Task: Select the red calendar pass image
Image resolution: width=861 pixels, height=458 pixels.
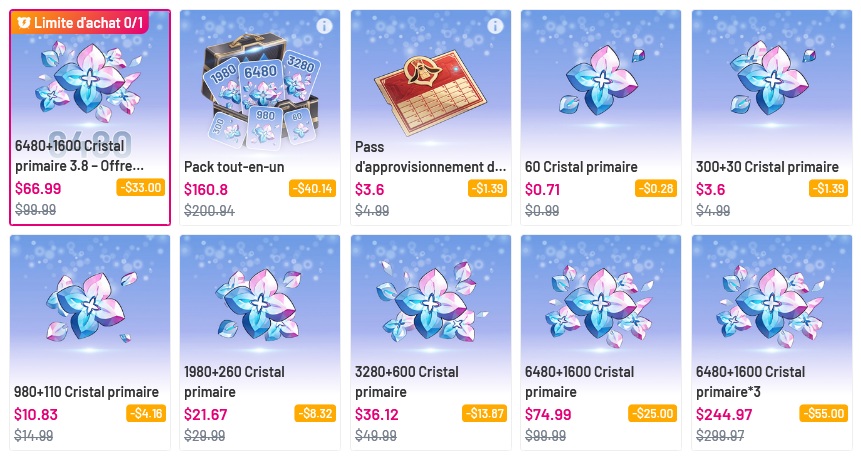Action: point(430,93)
